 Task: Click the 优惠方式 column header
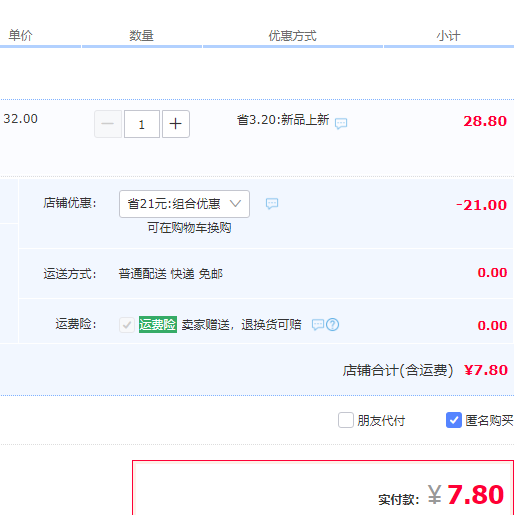pos(292,36)
